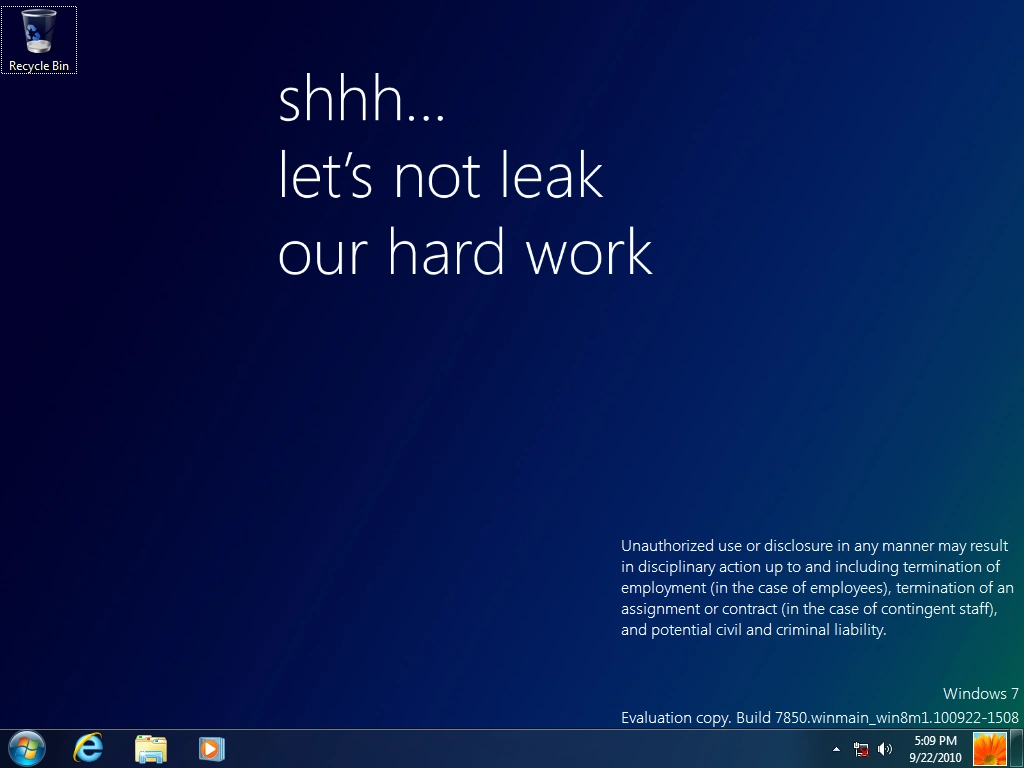Open the Recycle Bin on the desktop
The height and width of the screenshot is (768, 1024).
[38, 30]
